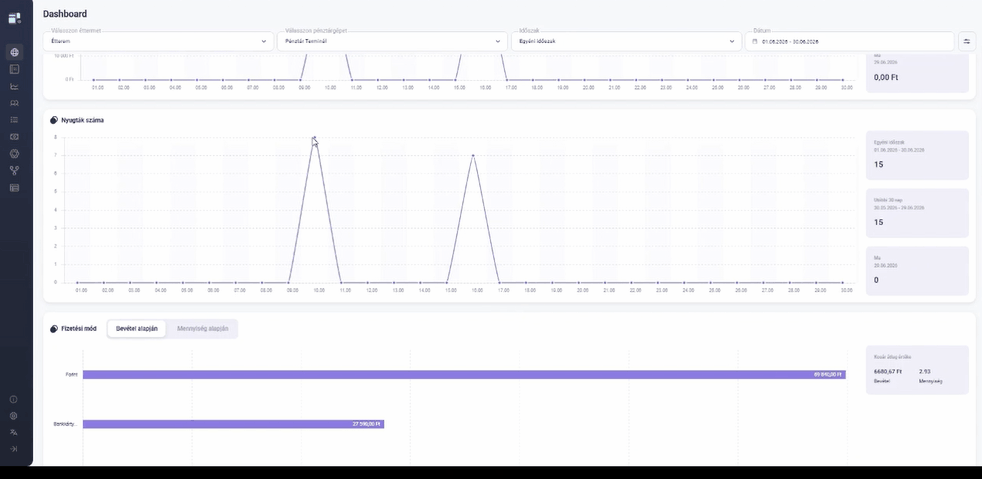Click the language translate icon
Screen dimensions: 982x479
coord(14,432)
